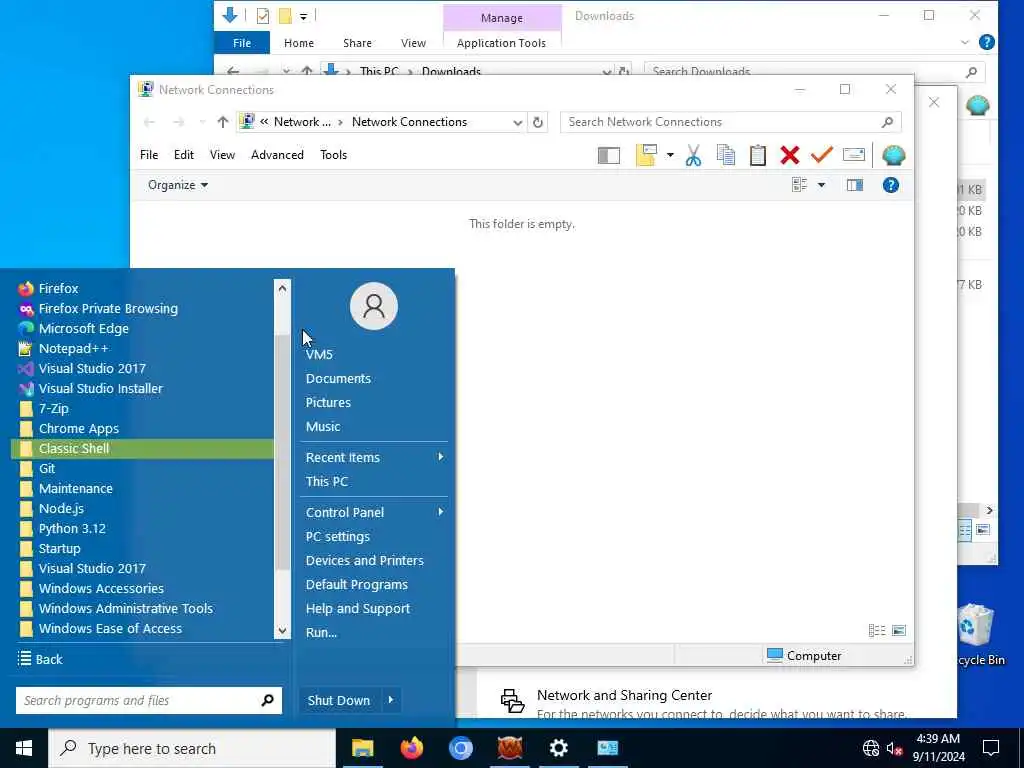Open the Advanced menu
Image resolution: width=1024 pixels, height=768 pixels.
[x=278, y=155]
